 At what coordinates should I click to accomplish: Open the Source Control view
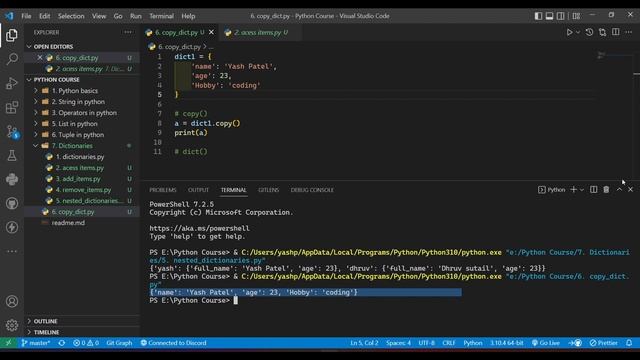click(x=12, y=131)
